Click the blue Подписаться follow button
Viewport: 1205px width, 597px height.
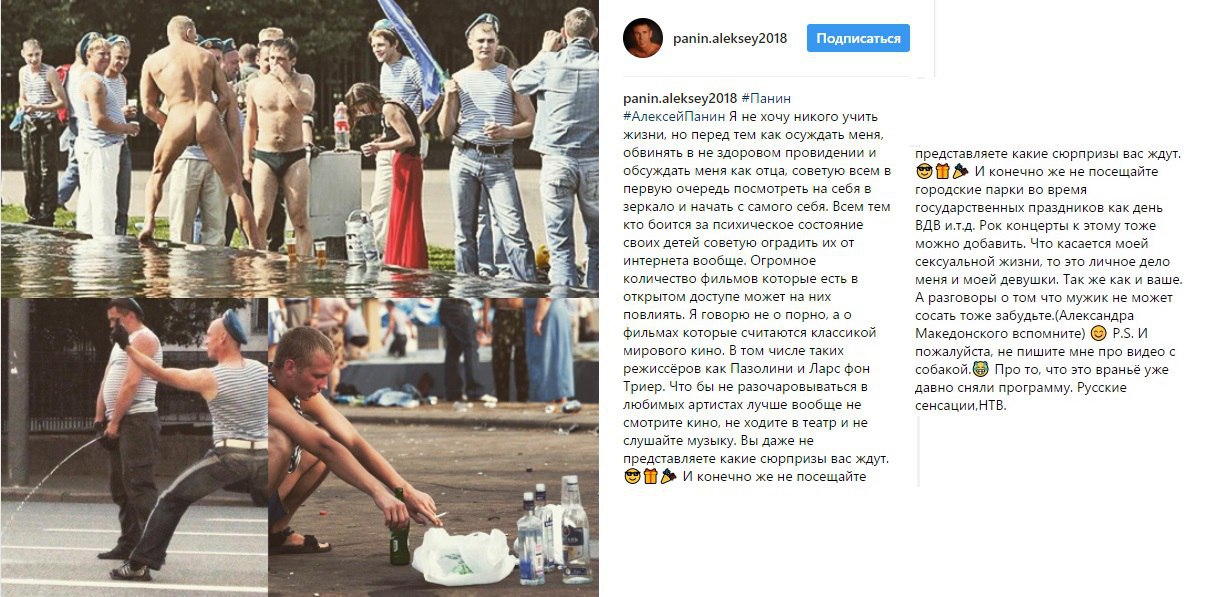[858, 39]
